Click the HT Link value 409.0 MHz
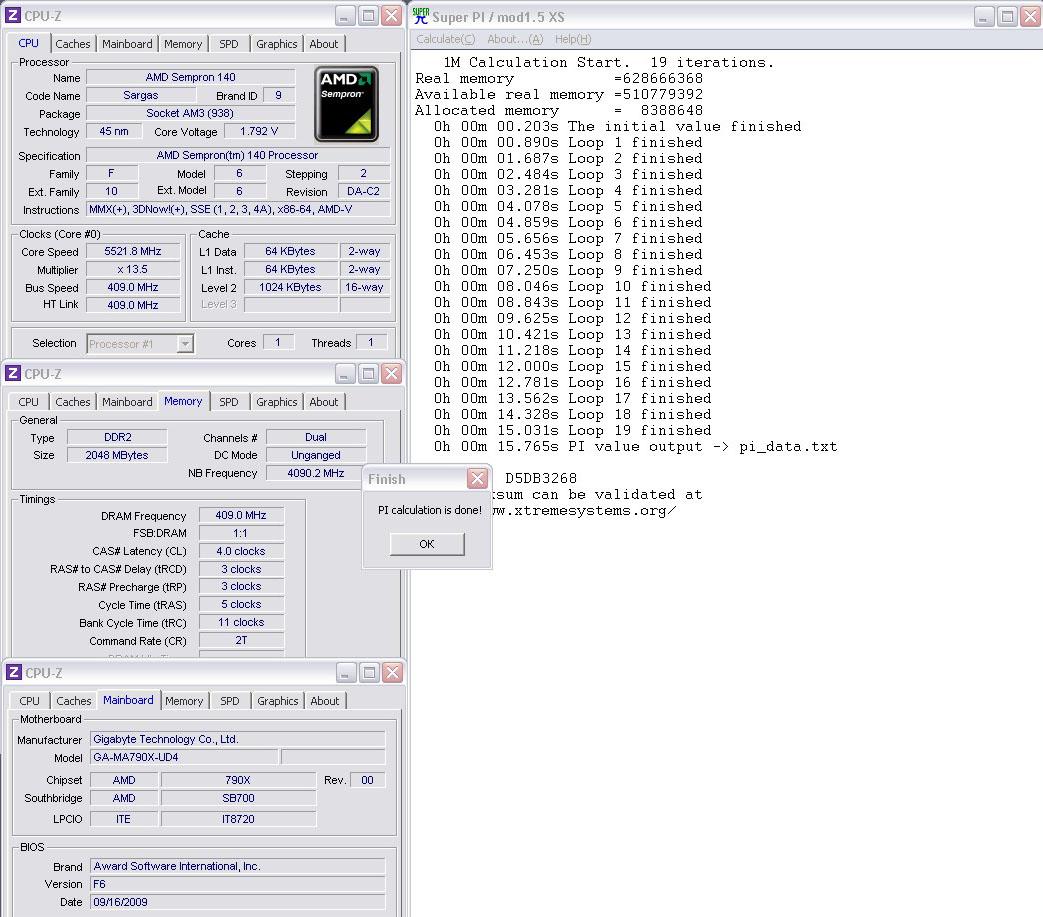Viewport: 1043px width, 917px height. pyautogui.click(x=133, y=305)
